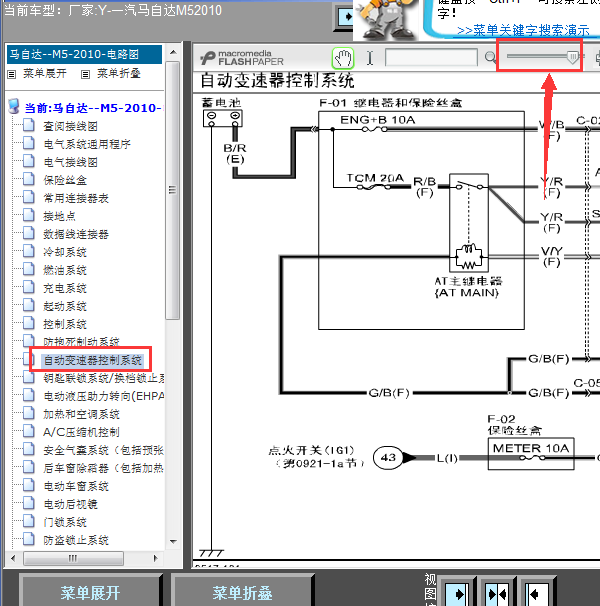The height and width of the screenshot is (606, 600).
Task: Open A/C压缩机控制 tree entry
Action: coord(81,432)
